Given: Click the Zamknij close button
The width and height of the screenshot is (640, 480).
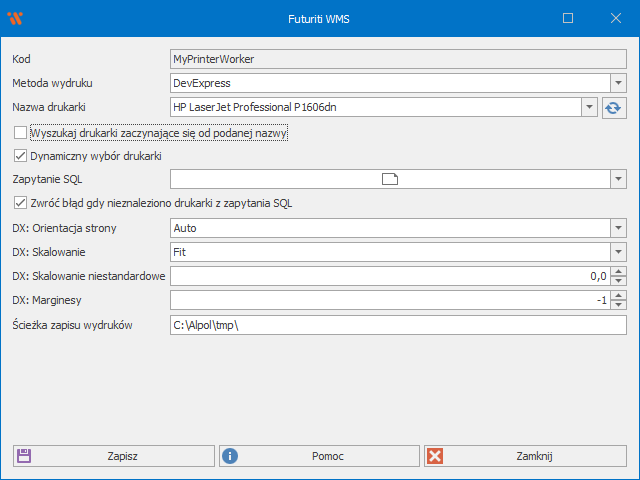Looking at the screenshot, I should pos(524,456).
